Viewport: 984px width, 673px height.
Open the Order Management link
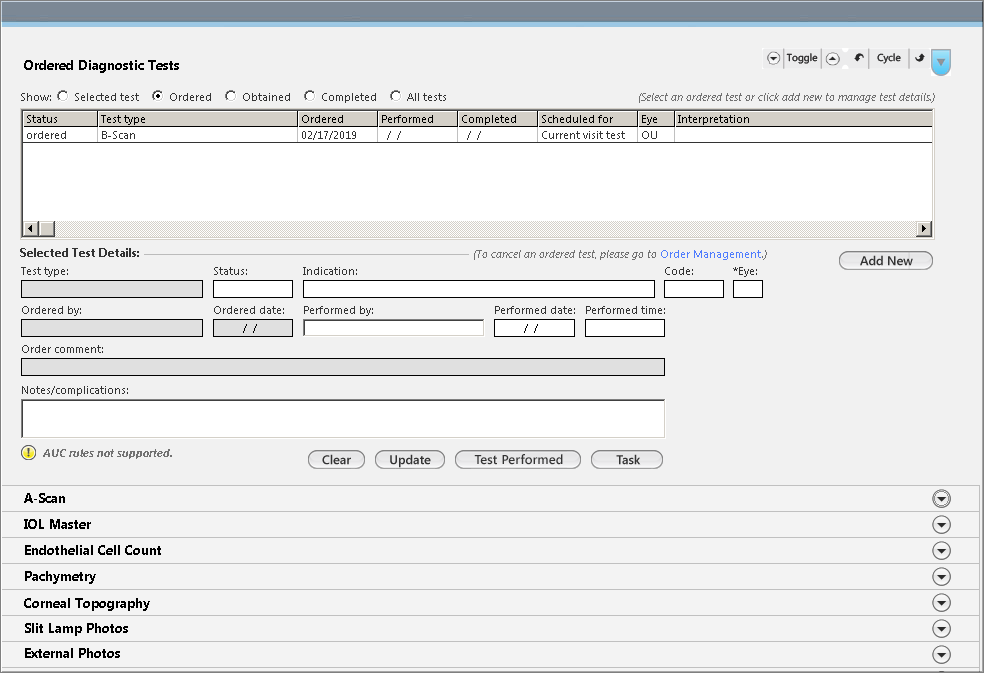[x=710, y=254]
